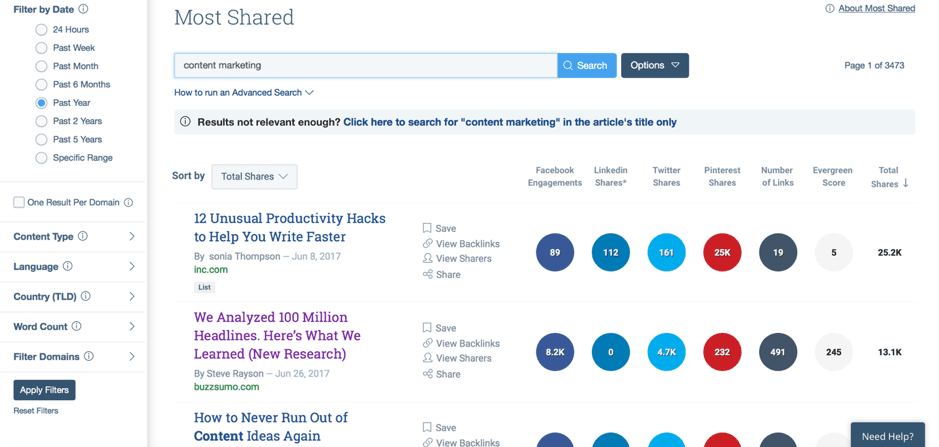Click the Language info icon
The image size is (939, 447).
tap(68, 266)
